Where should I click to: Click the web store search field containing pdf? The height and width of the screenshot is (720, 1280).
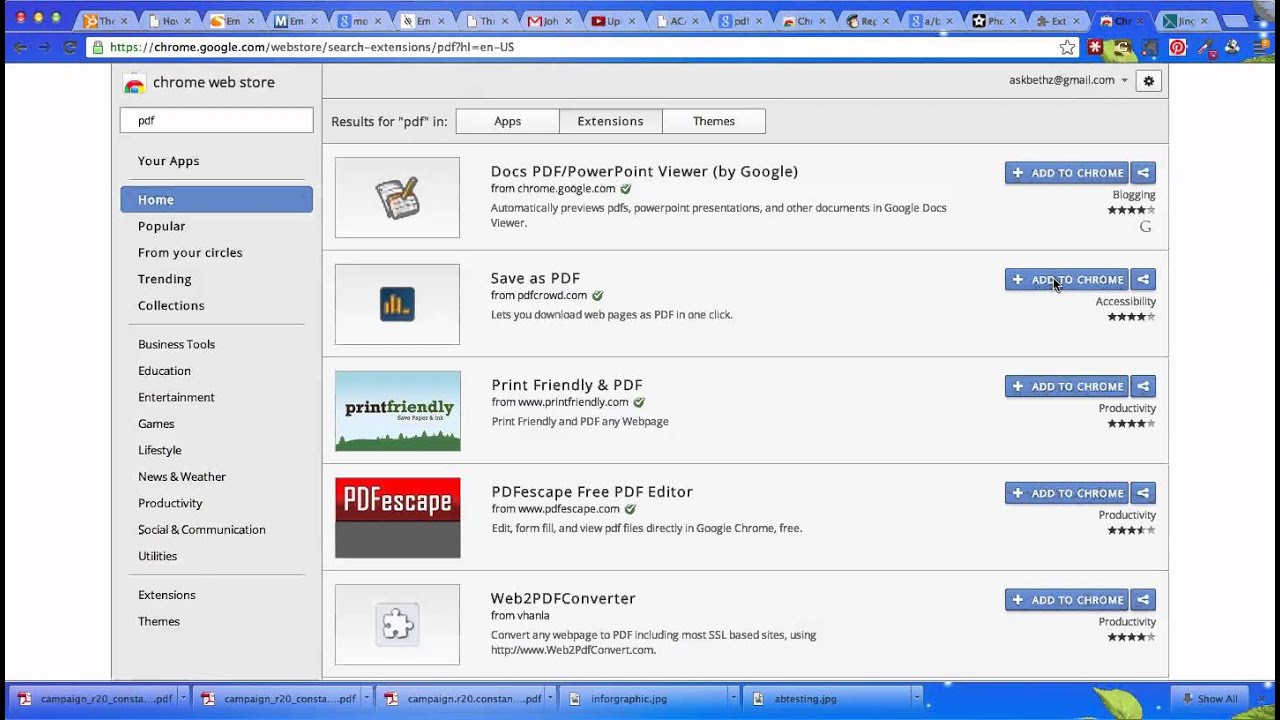(x=216, y=120)
